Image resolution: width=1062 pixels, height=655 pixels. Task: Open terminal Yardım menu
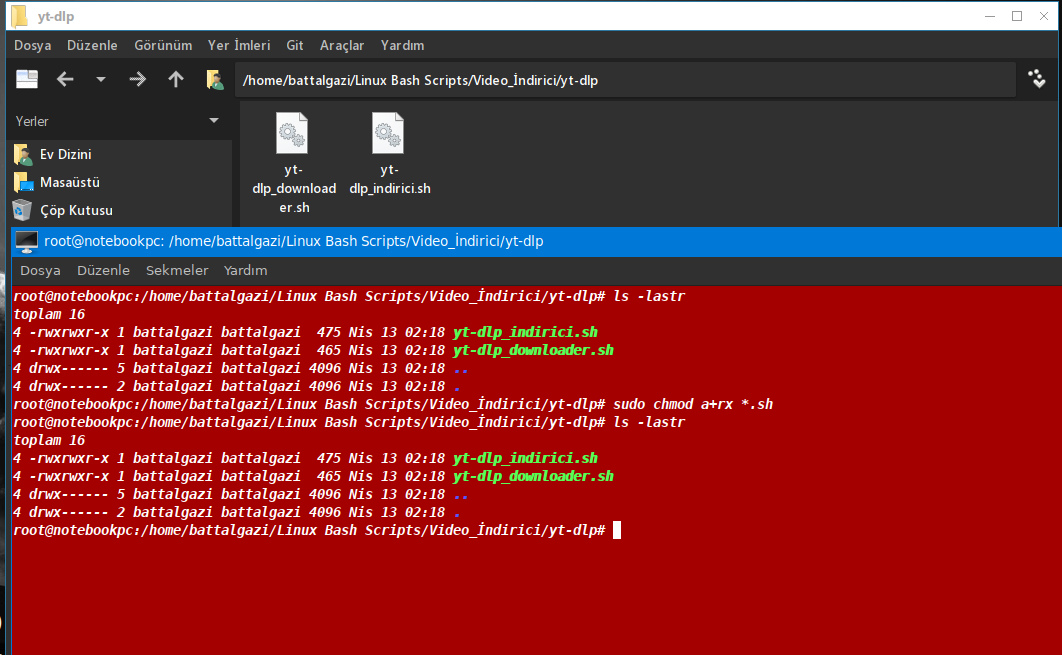coord(245,270)
